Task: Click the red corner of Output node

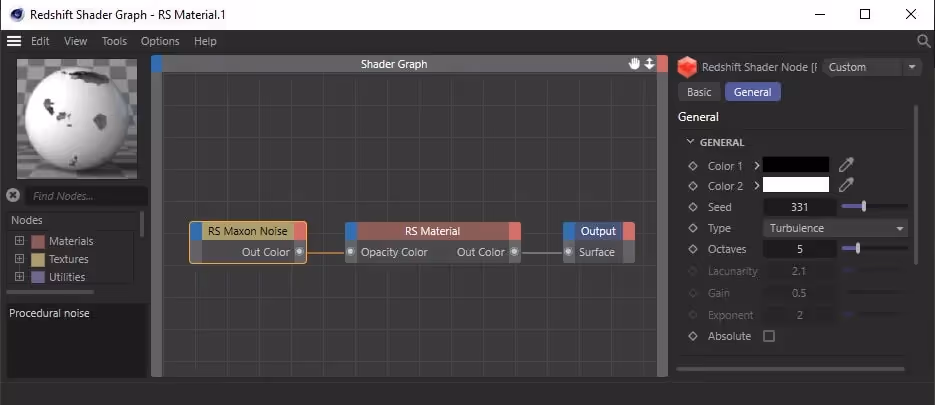Action: pos(629,231)
